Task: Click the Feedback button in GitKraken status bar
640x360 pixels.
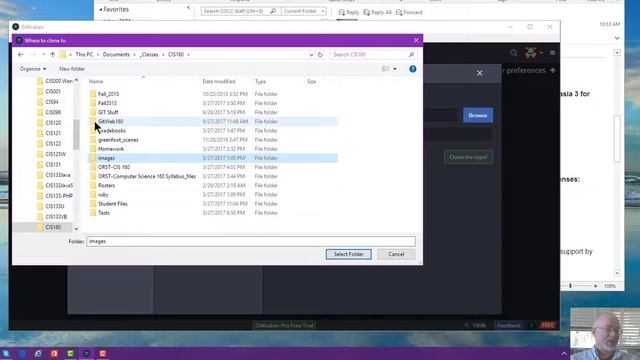Action: 509,325
